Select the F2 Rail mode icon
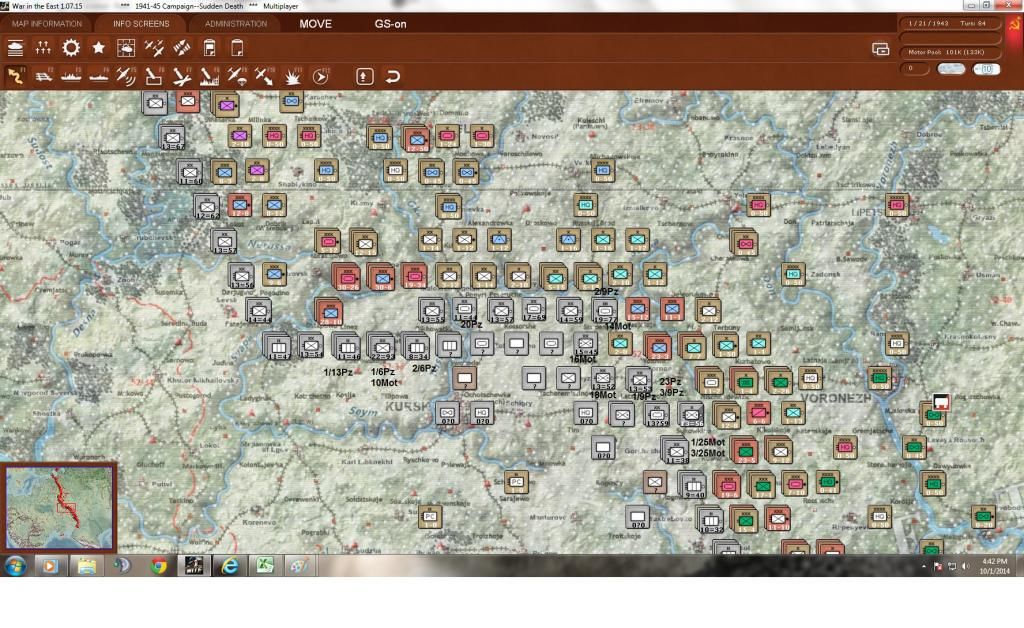 43,76
